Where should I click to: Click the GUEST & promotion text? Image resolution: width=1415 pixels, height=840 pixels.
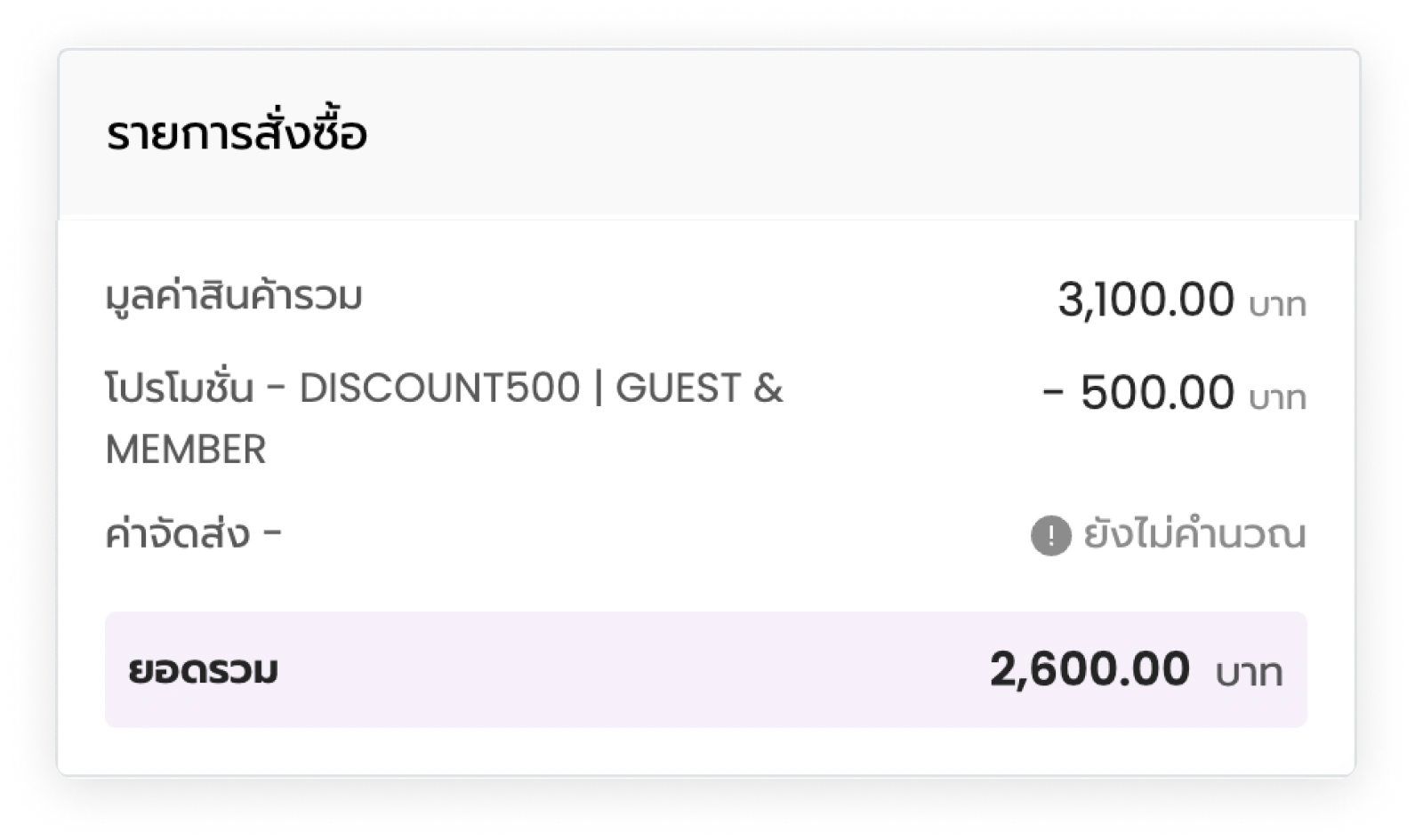699,388
